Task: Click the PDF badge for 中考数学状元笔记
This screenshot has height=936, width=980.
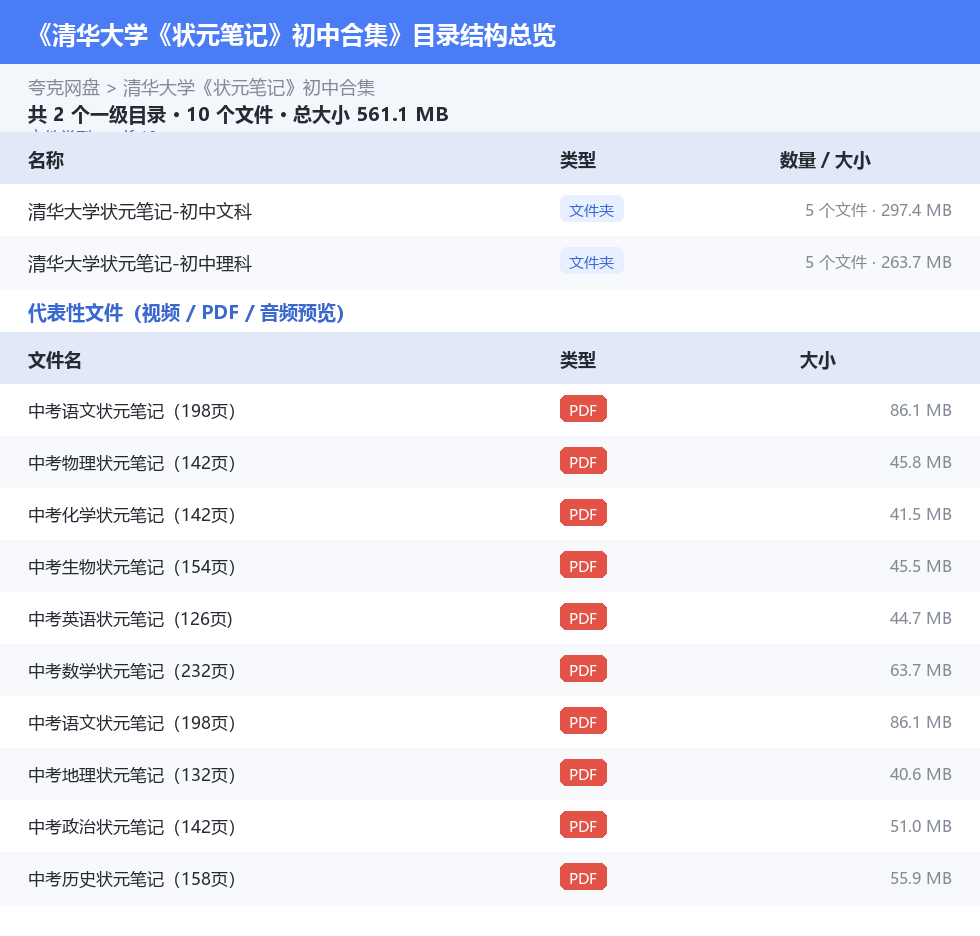Action: pyautogui.click(x=583, y=669)
